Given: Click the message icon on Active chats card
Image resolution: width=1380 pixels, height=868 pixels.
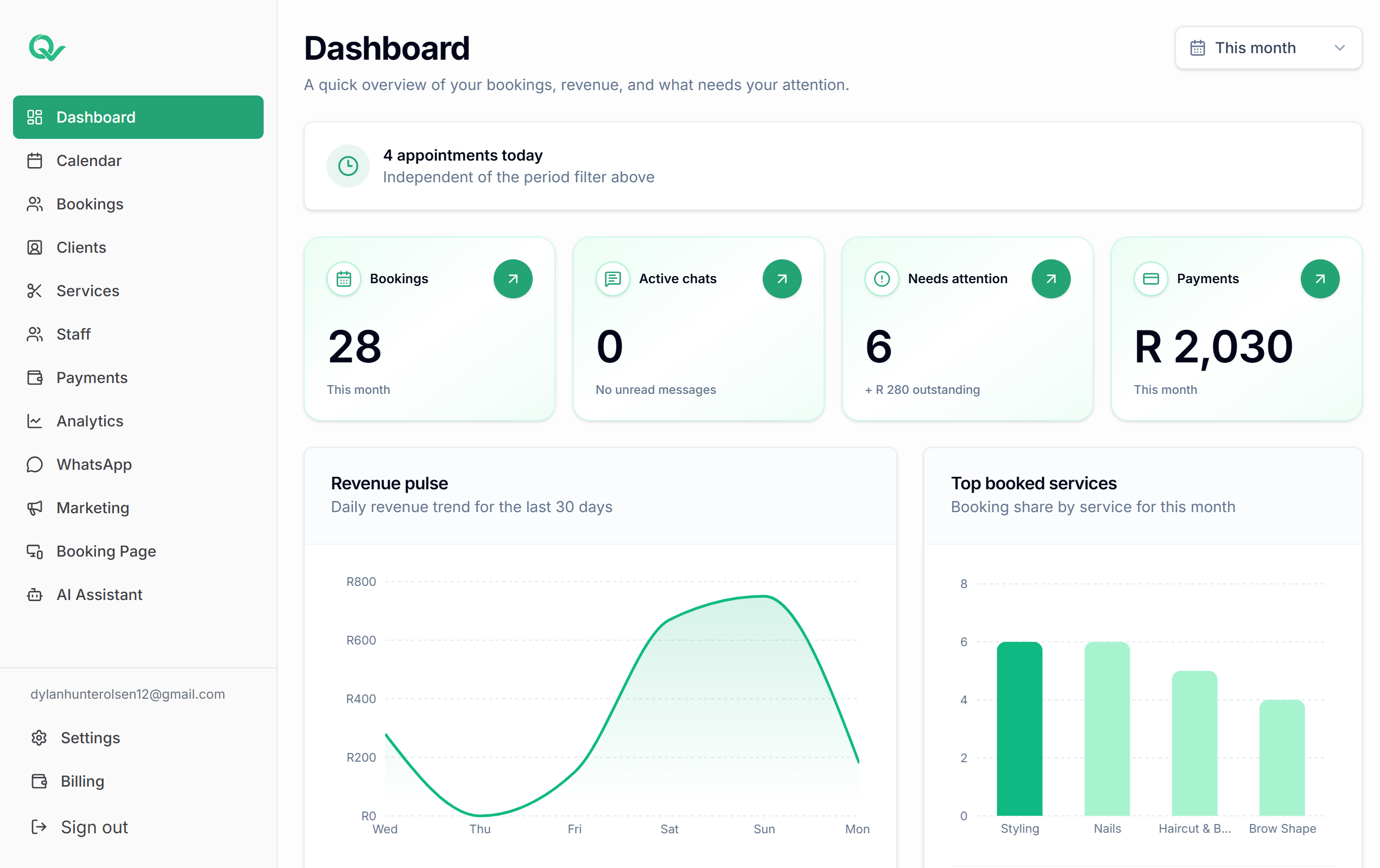Looking at the screenshot, I should (x=612, y=279).
